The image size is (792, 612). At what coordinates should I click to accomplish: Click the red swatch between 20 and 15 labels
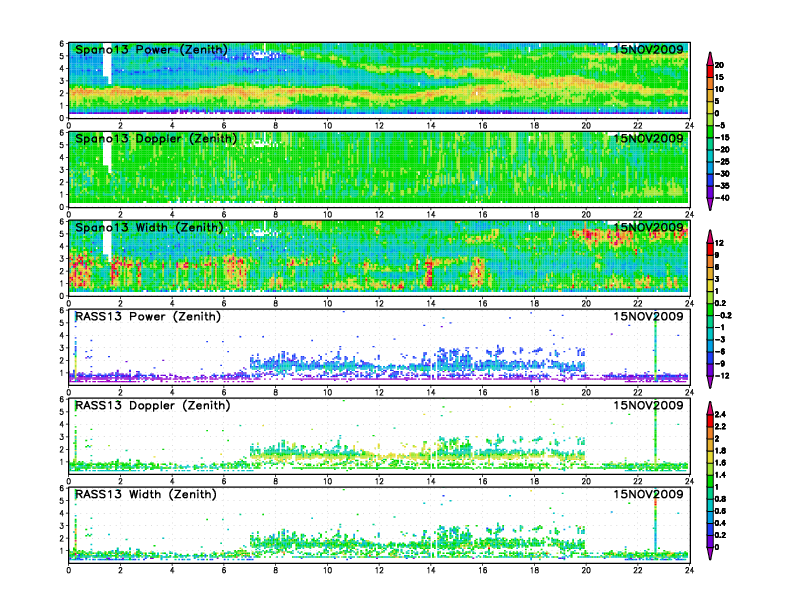point(710,71)
